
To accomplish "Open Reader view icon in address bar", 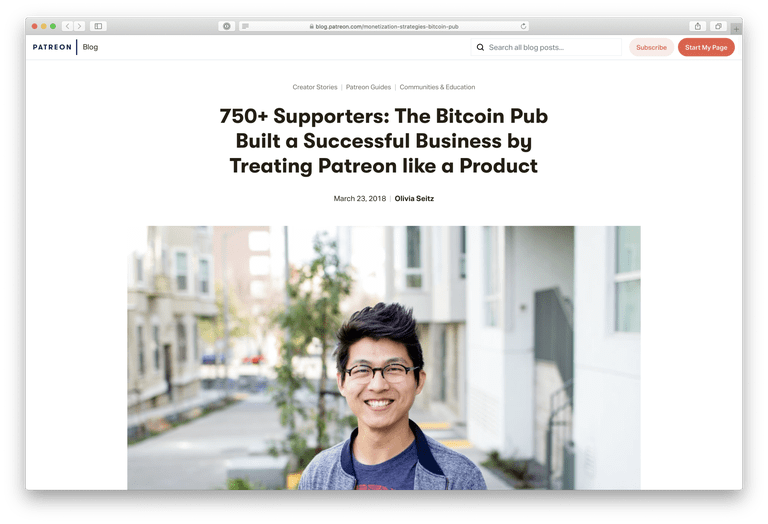I will 245,26.
